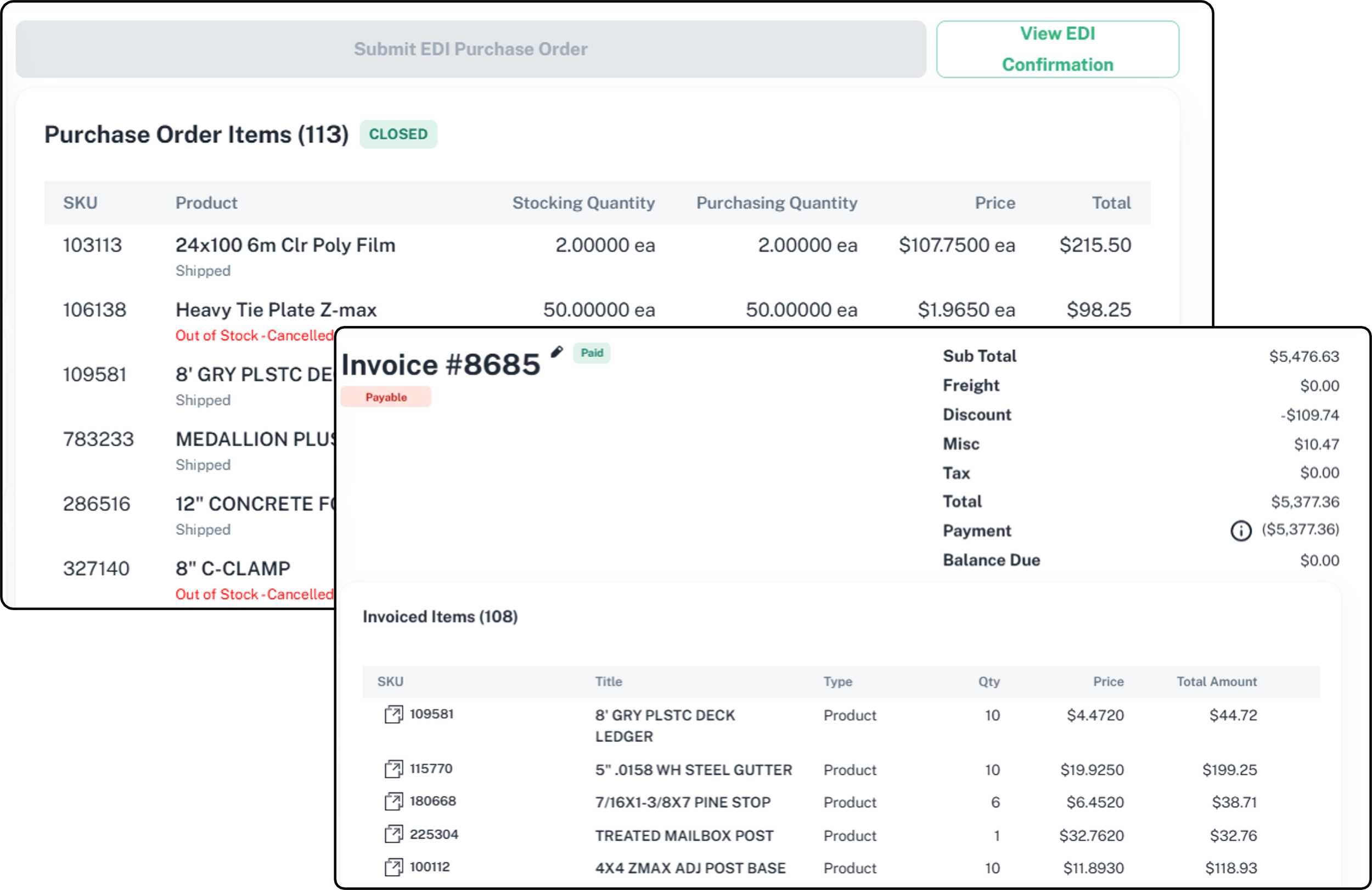
Task: Open SKU 225304 external link icon
Action: click(393, 834)
